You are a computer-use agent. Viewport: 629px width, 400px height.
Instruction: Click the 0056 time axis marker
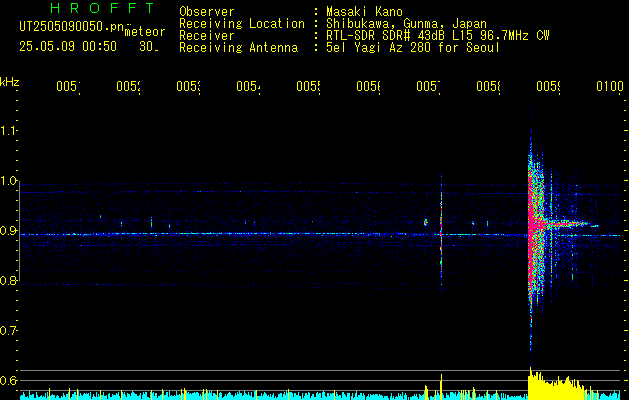pyautogui.click(x=369, y=86)
